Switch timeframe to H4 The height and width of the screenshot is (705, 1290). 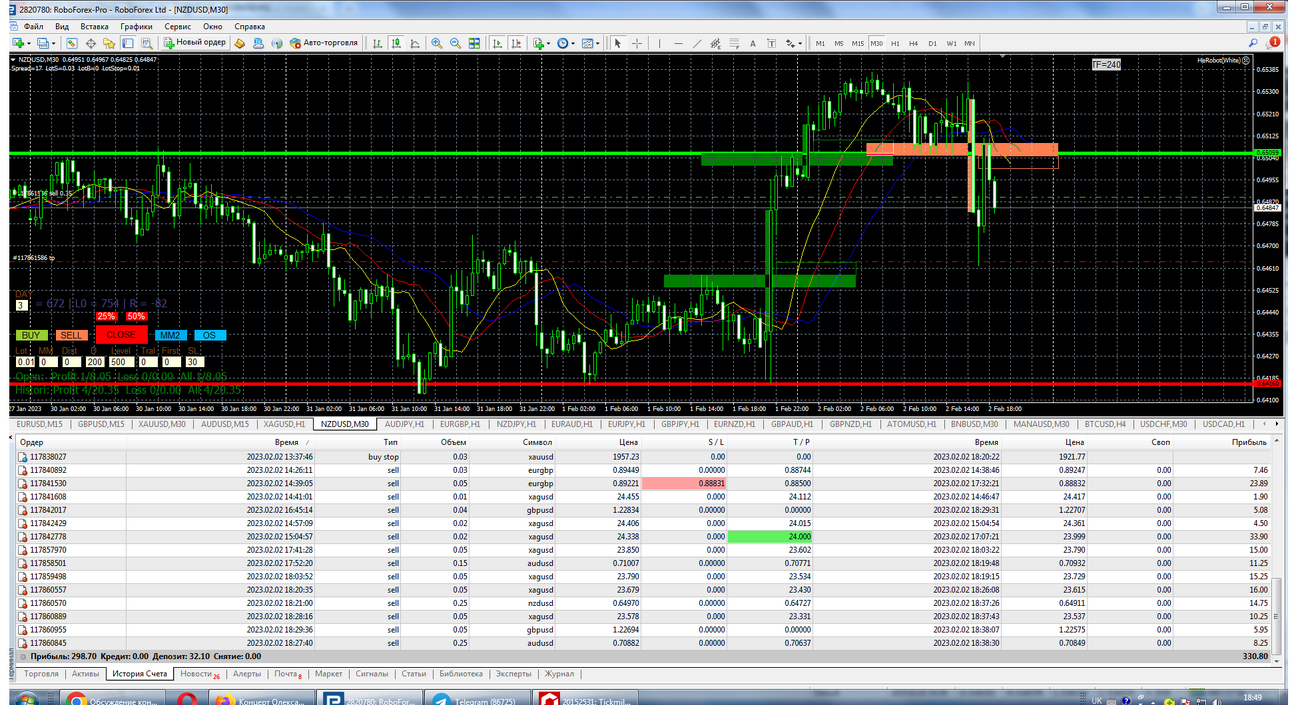pos(913,43)
